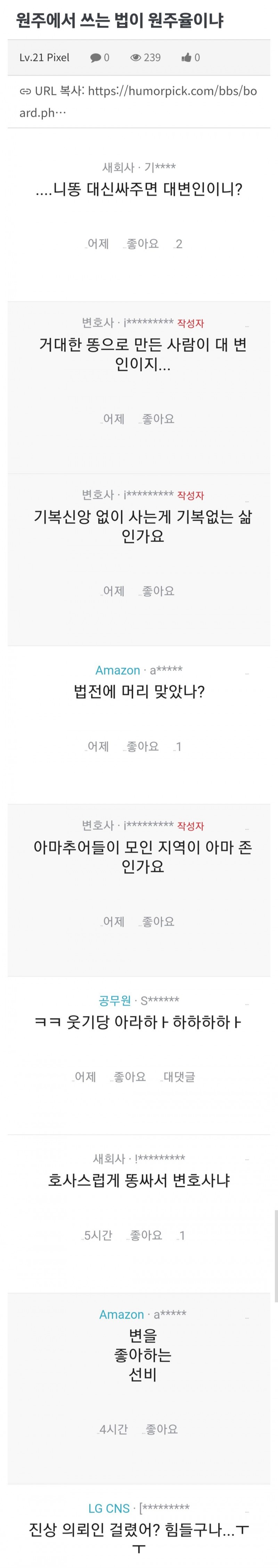Click the LG CNS company label
The width and height of the screenshot is (278, 1568).
tap(109, 1508)
